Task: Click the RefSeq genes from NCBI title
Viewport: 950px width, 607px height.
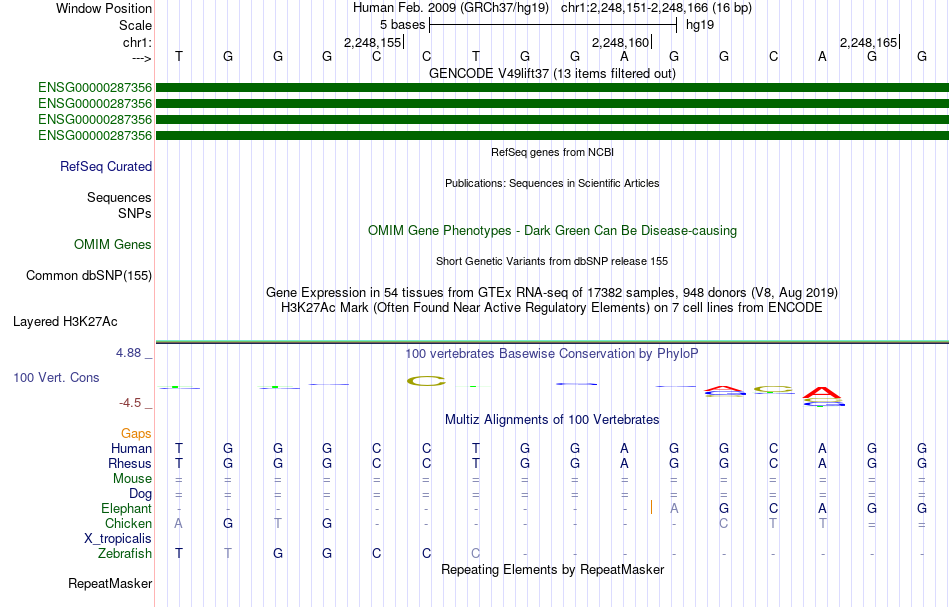Action: pyautogui.click(x=552, y=153)
